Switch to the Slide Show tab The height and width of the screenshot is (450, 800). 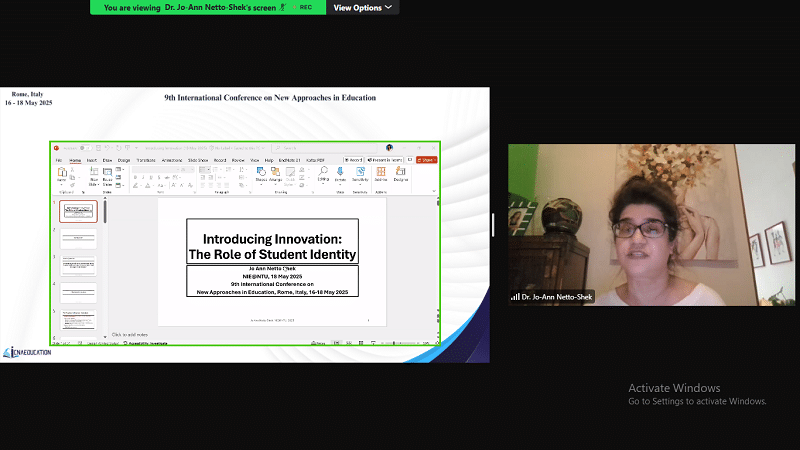[x=197, y=160]
